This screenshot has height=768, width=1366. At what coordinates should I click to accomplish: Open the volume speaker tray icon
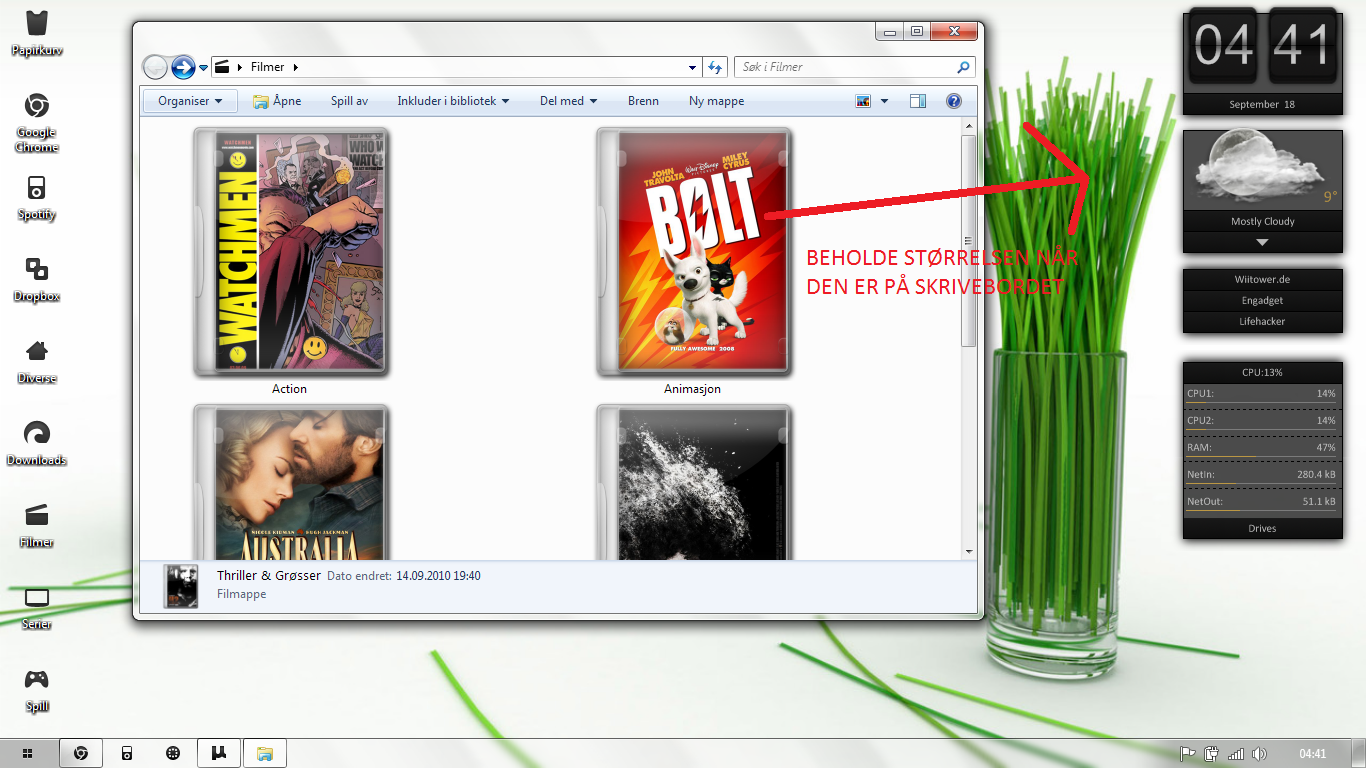pos(1259,754)
